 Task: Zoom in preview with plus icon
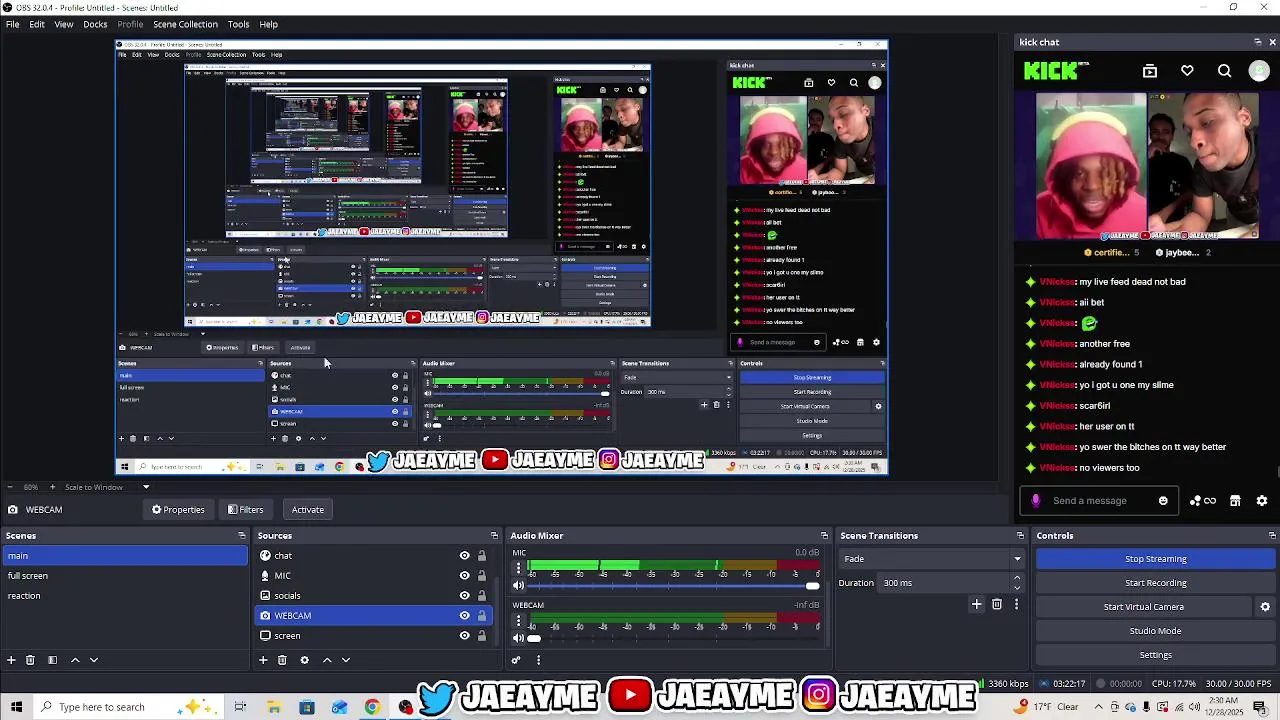tap(53, 487)
